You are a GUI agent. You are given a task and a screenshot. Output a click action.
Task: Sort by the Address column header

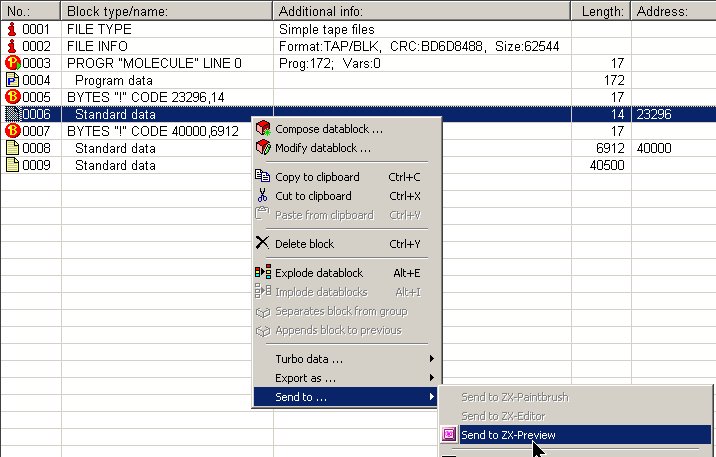pos(674,11)
